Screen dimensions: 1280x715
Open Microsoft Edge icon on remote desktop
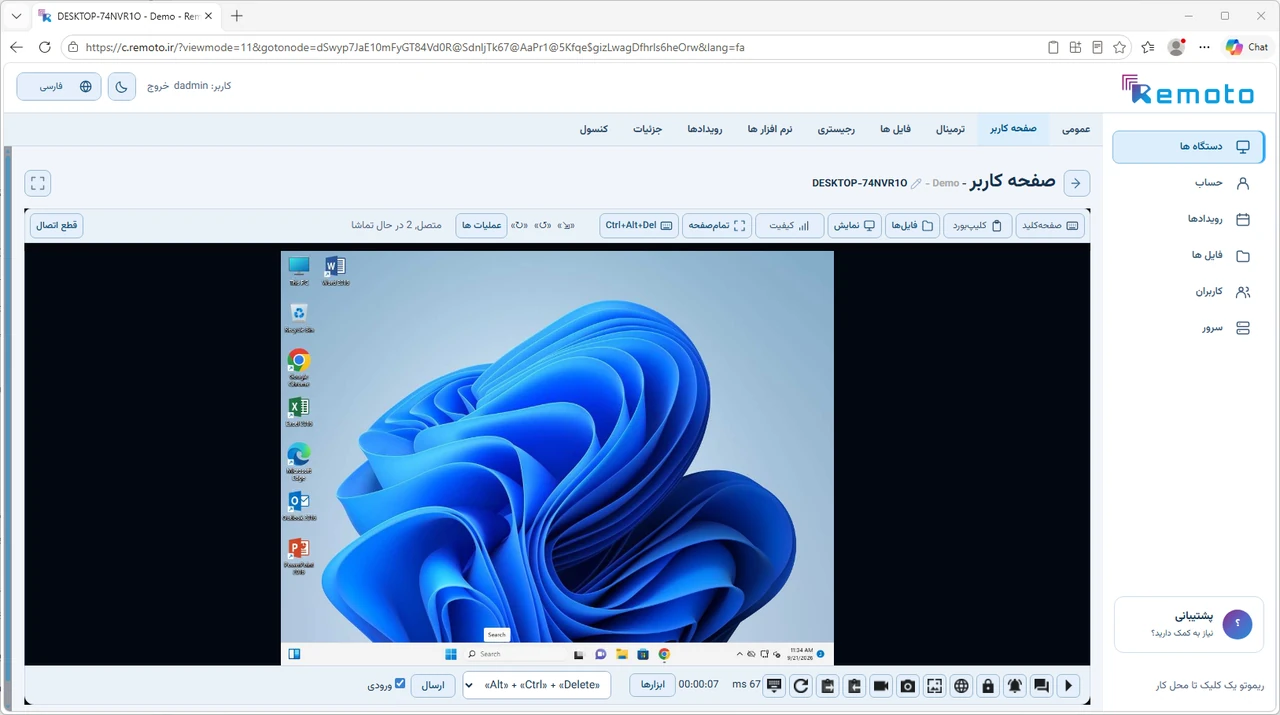298,462
